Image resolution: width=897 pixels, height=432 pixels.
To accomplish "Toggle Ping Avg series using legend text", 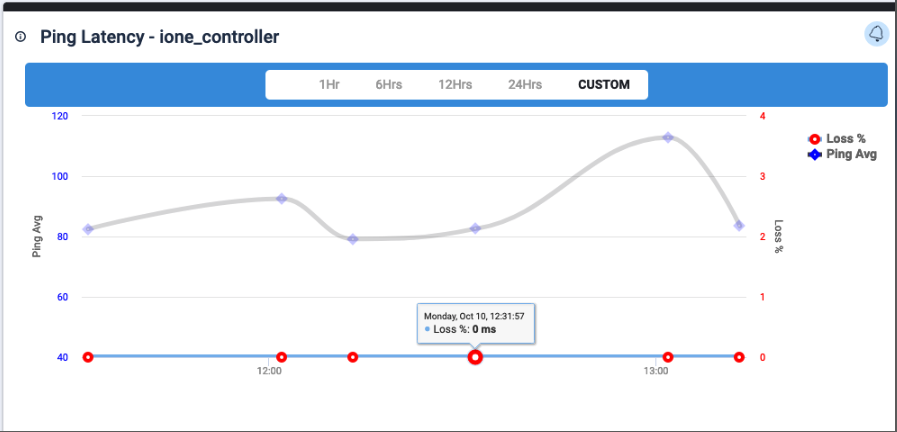I will click(851, 155).
